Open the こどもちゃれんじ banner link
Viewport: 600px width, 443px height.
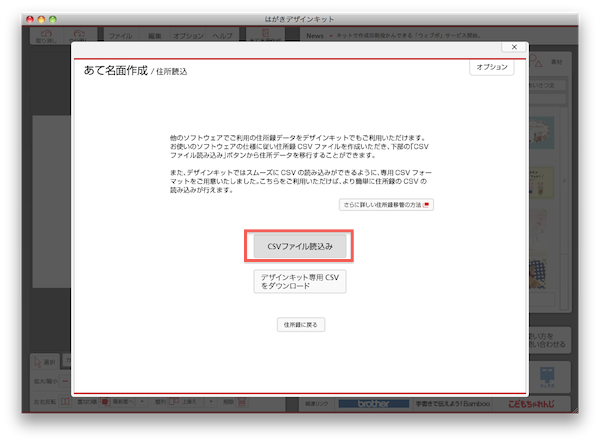[x=531, y=404]
